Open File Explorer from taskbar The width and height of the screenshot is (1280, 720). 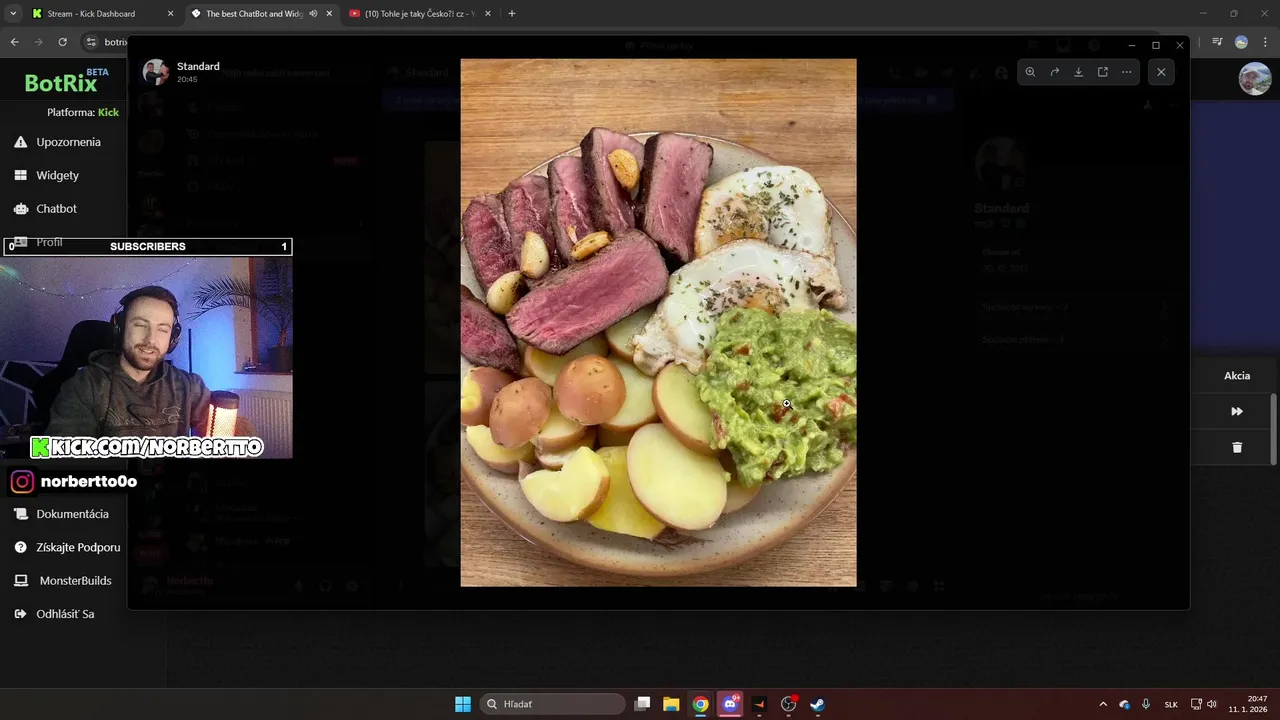671,704
